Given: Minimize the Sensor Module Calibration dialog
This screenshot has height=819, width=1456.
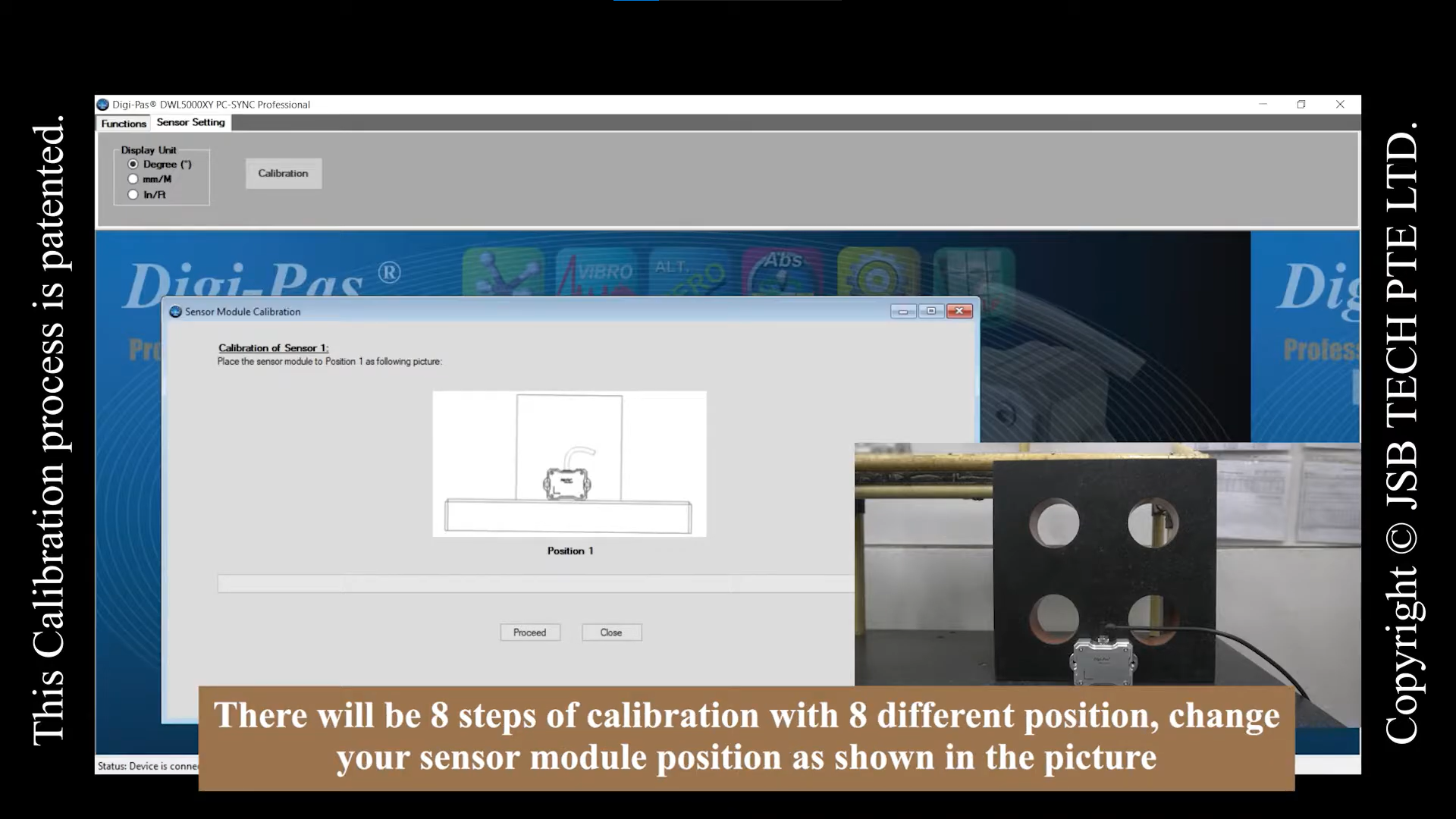Looking at the screenshot, I should point(903,311).
